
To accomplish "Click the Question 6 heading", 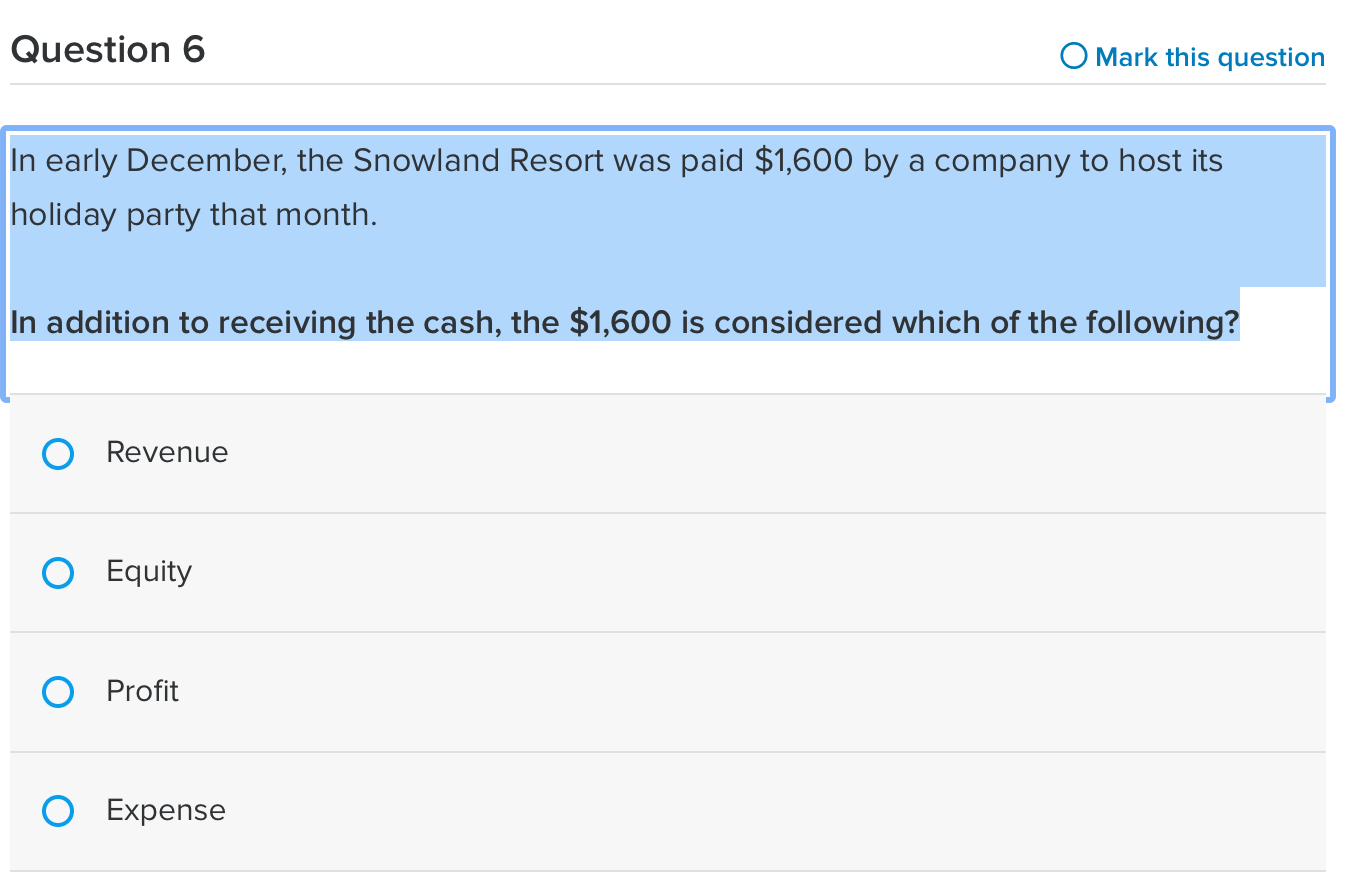I will pos(107,49).
